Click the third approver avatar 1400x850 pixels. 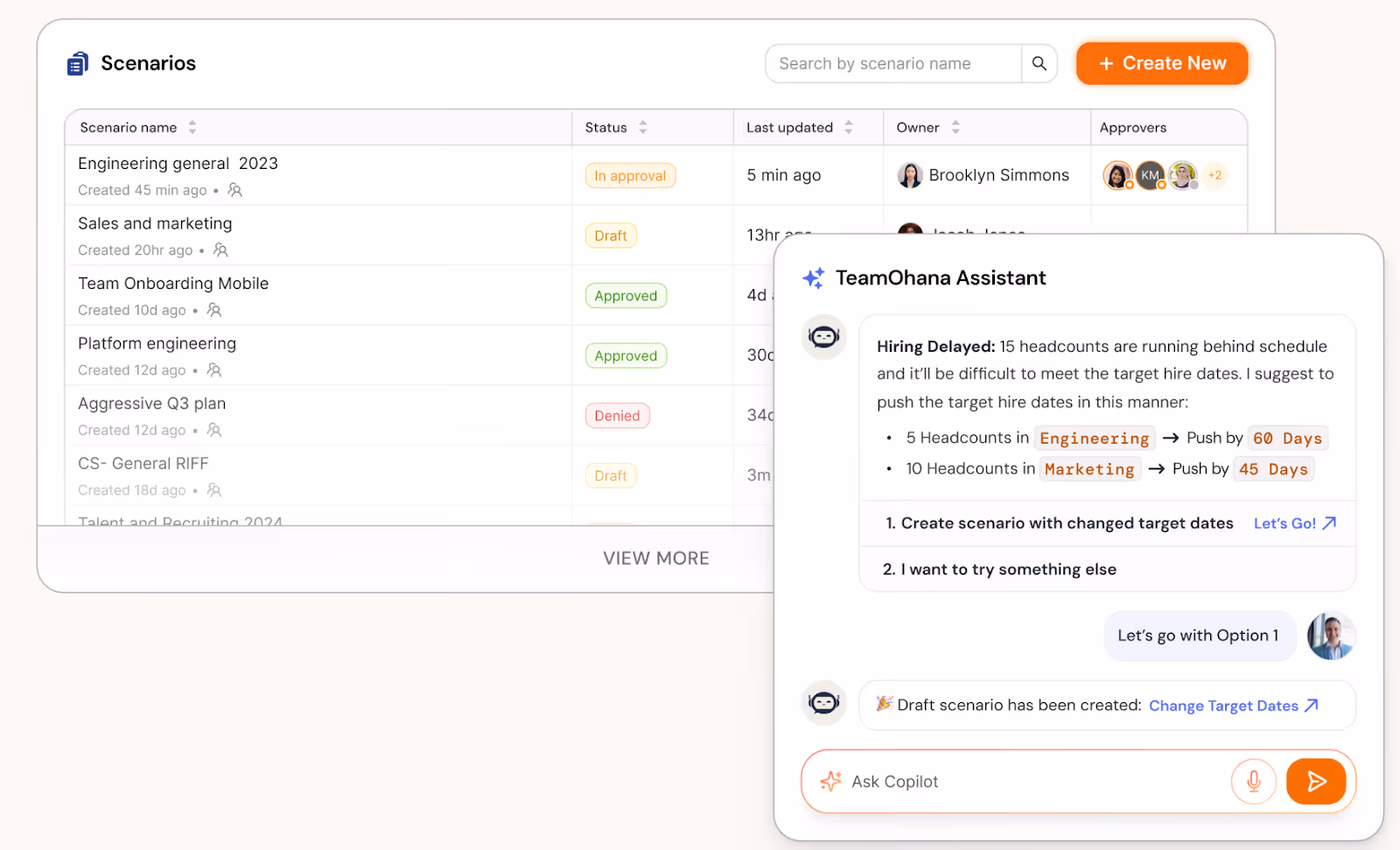(x=1183, y=175)
